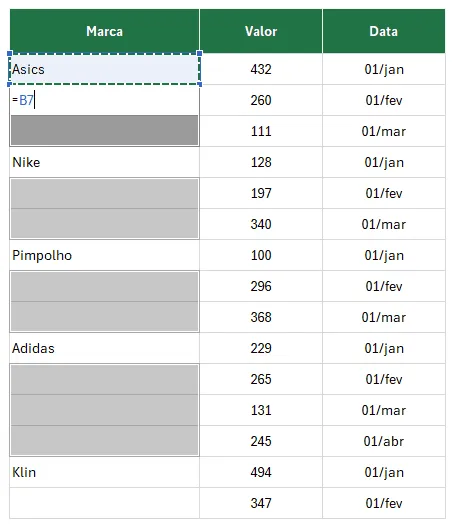This screenshot has width=454, height=526.
Task: Click the empty white cell beside value 347
Action: (104, 503)
